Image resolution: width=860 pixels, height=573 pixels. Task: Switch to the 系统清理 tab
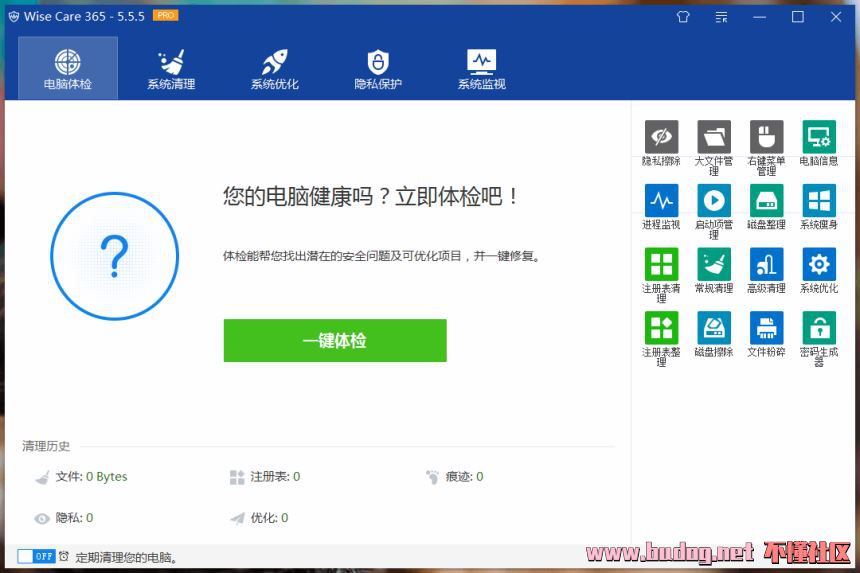(171, 69)
